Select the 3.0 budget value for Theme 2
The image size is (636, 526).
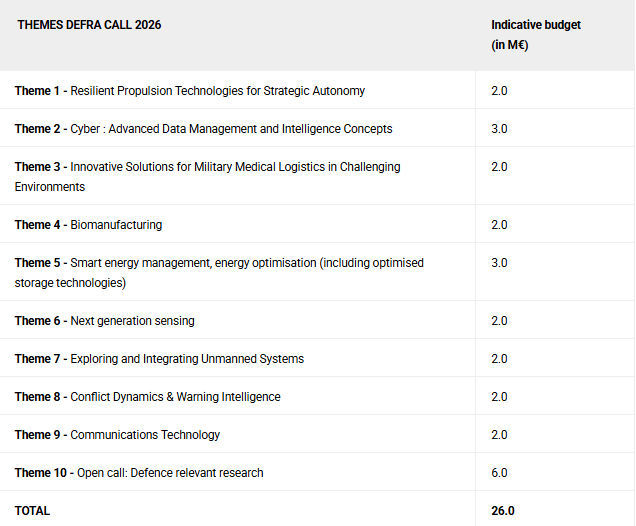click(x=499, y=129)
